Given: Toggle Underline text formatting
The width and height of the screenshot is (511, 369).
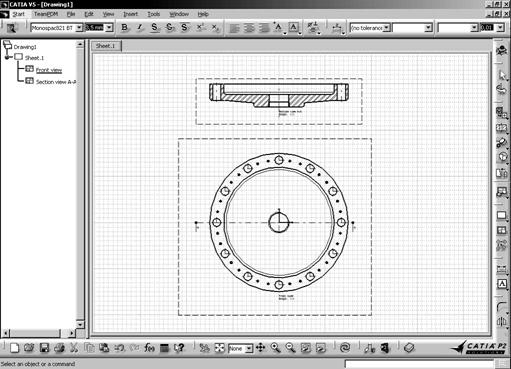Looking at the screenshot, I should tap(154, 28).
